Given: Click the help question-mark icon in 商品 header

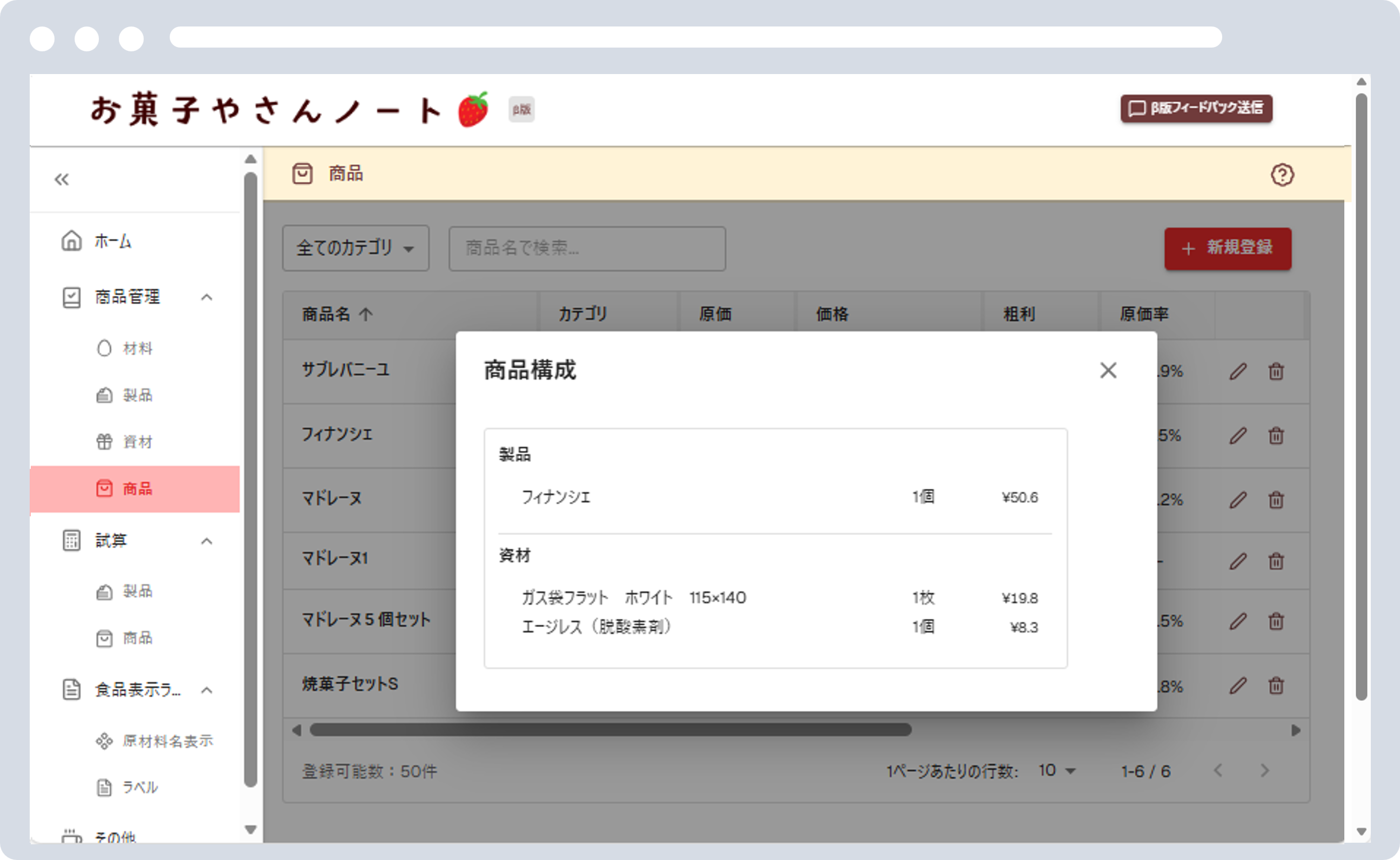Looking at the screenshot, I should [x=1283, y=175].
